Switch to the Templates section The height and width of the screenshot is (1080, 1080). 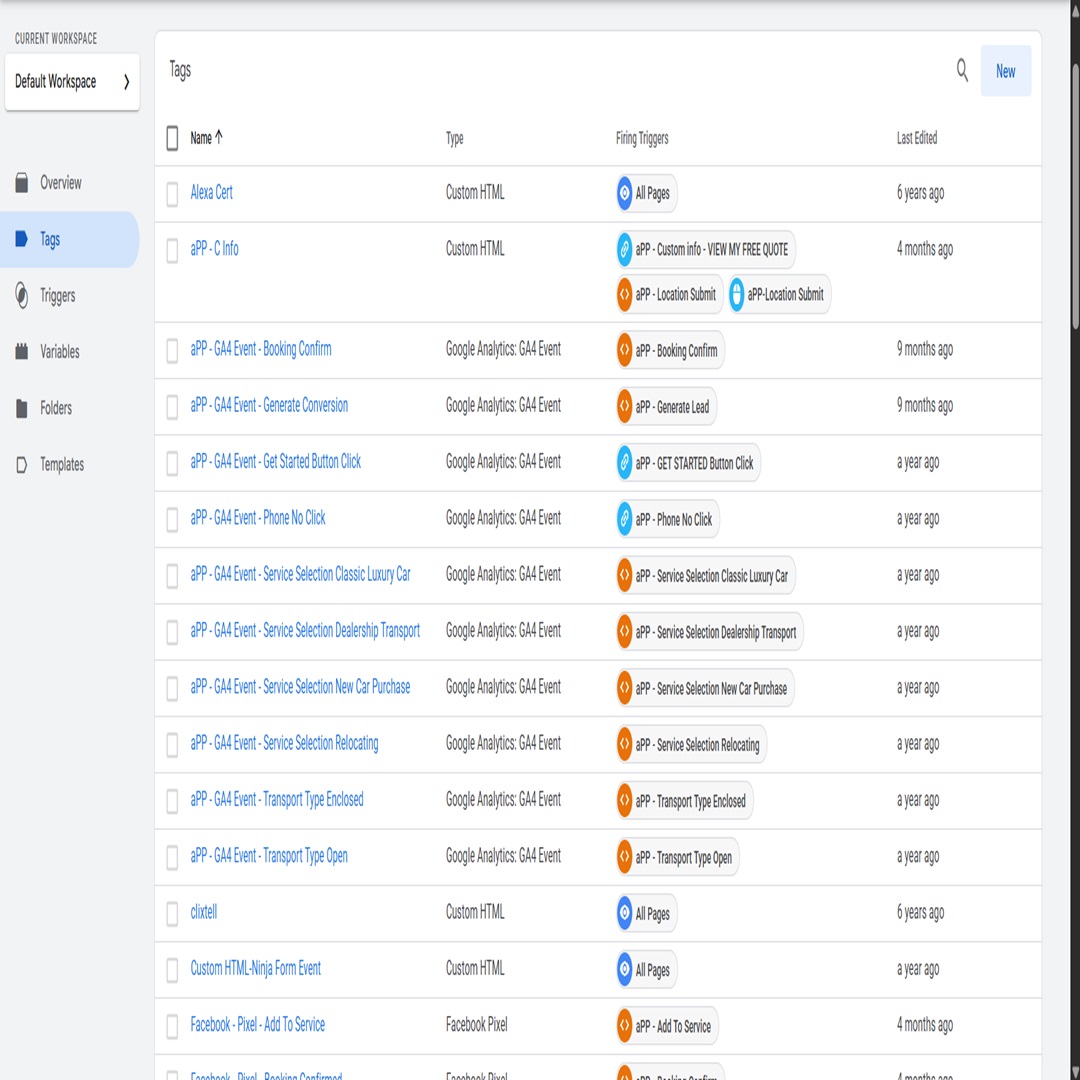coord(22,464)
